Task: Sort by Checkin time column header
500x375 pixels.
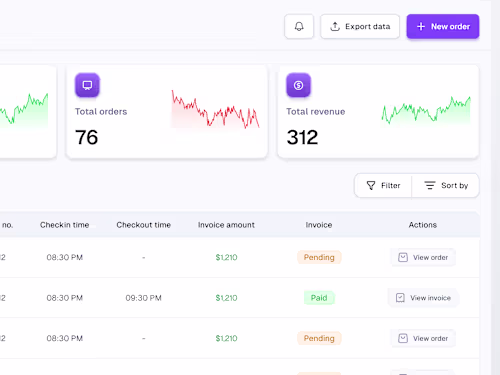Action: [x=65, y=225]
